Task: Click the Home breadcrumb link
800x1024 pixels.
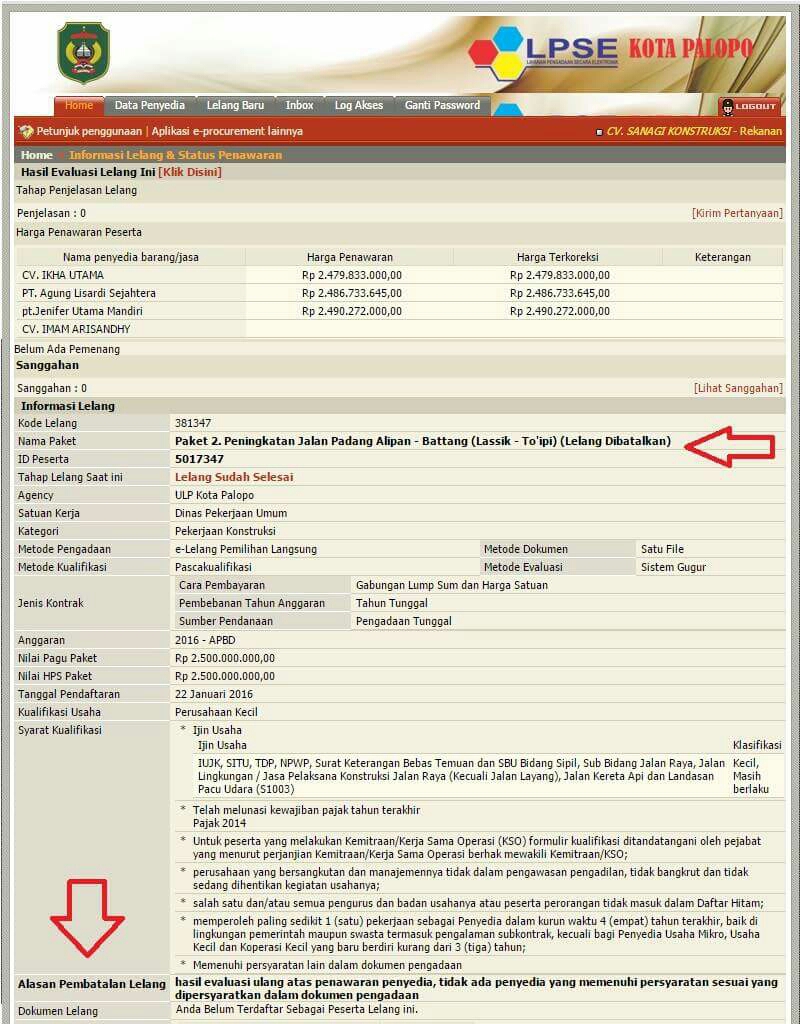Action: click(37, 155)
